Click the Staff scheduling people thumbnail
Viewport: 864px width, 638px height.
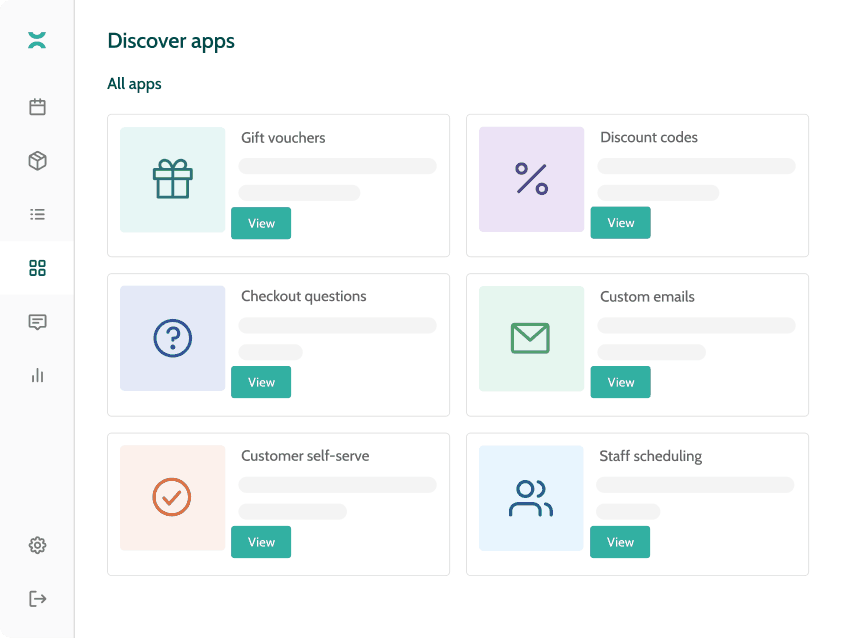[x=531, y=498]
